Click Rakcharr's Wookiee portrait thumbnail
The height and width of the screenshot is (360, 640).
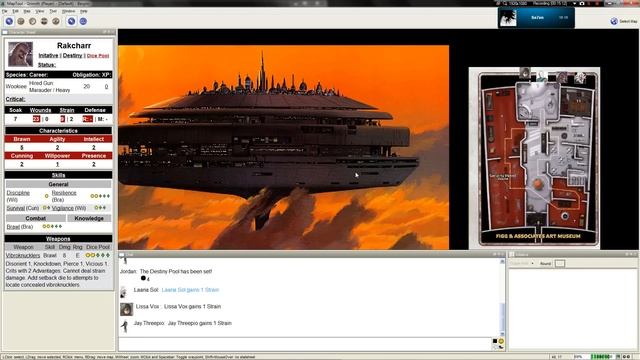click(x=20, y=54)
